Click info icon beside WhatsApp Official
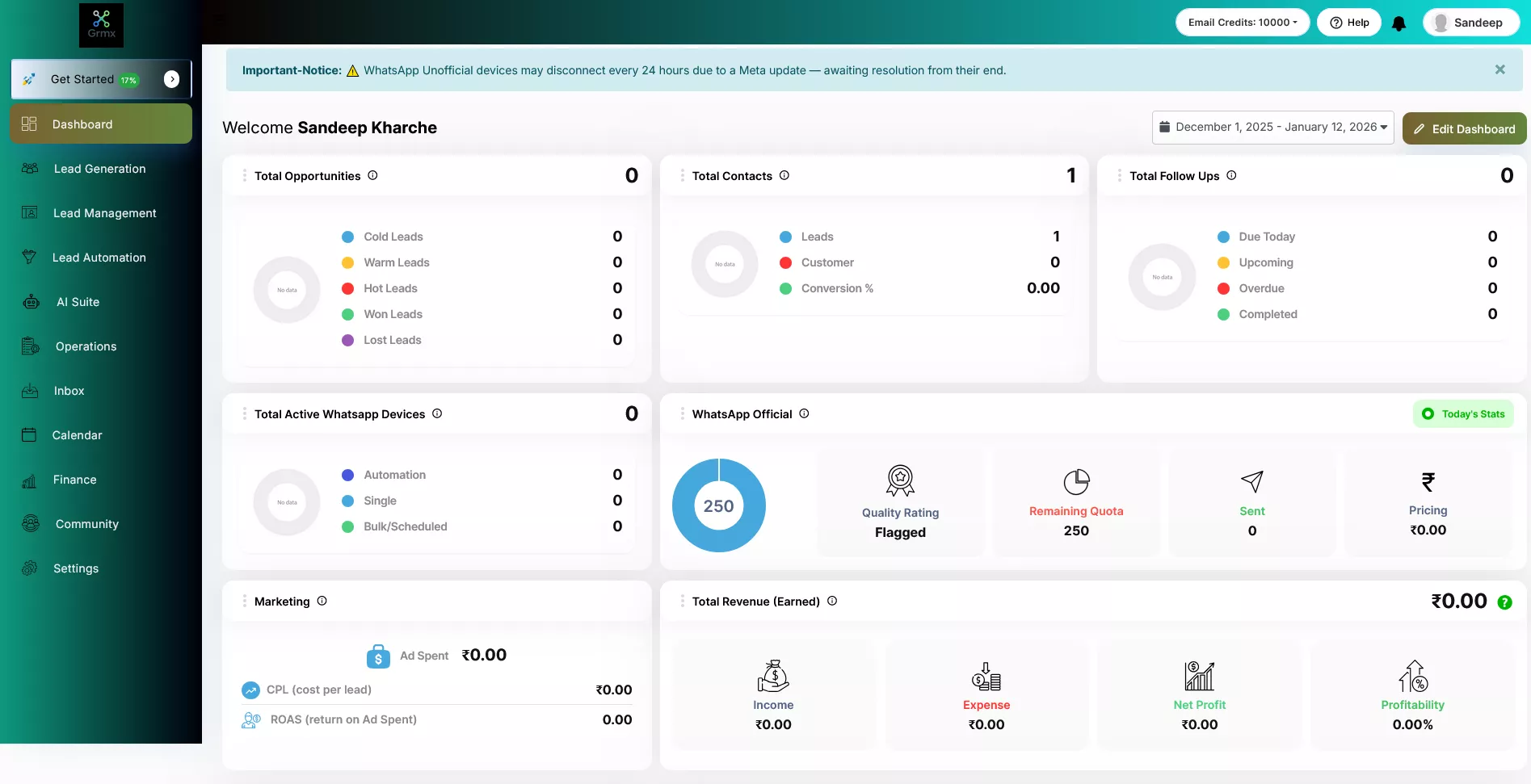The height and width of the screenshot is (784, 1531). pyautogui.click(x=804, y=413)
